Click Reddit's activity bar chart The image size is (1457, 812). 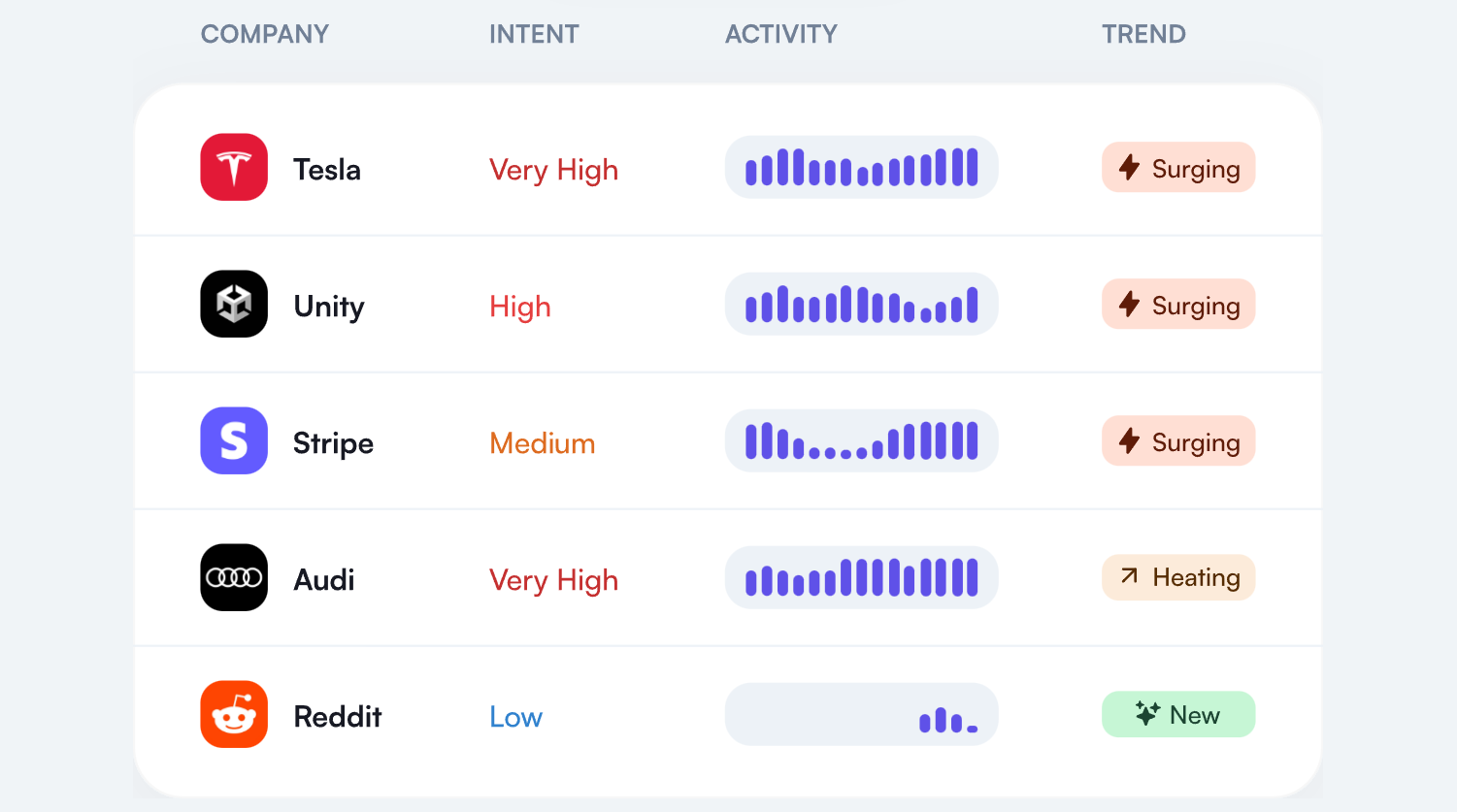[862, 714]
